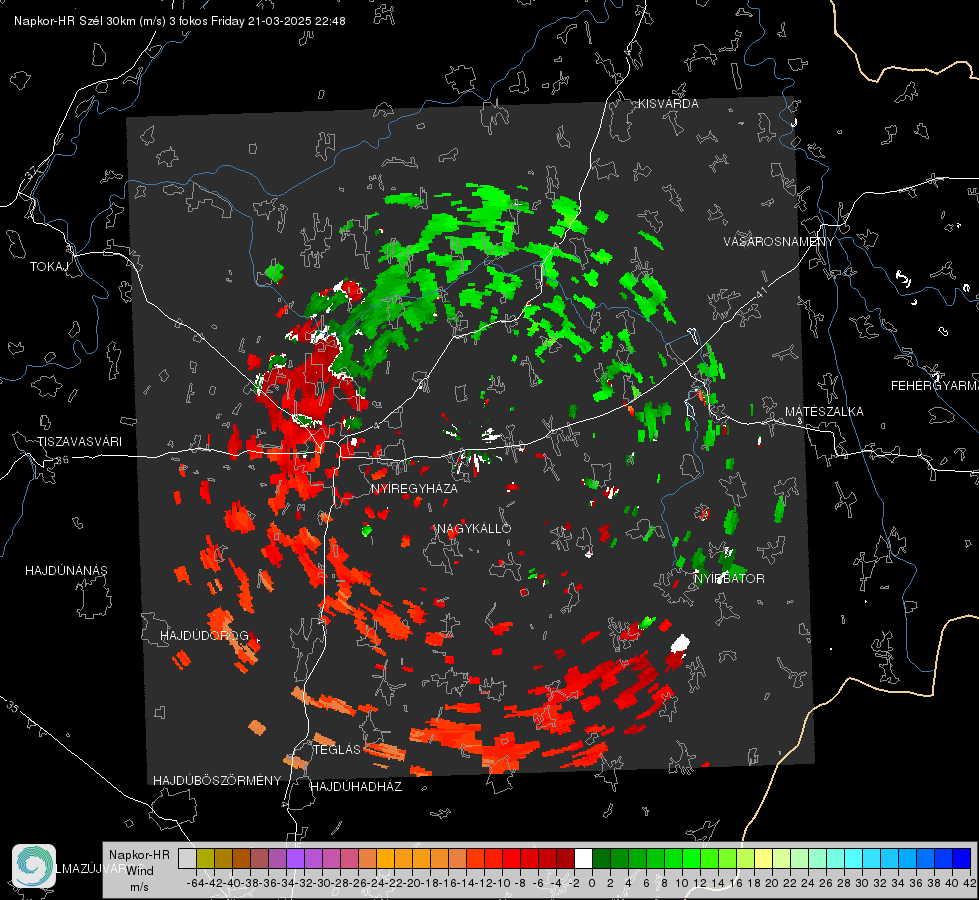Screen dimensions: 979x900
Task: Click the VASAROSNAMENY town label
Action: pyautogui.click(x=779, y=241)
